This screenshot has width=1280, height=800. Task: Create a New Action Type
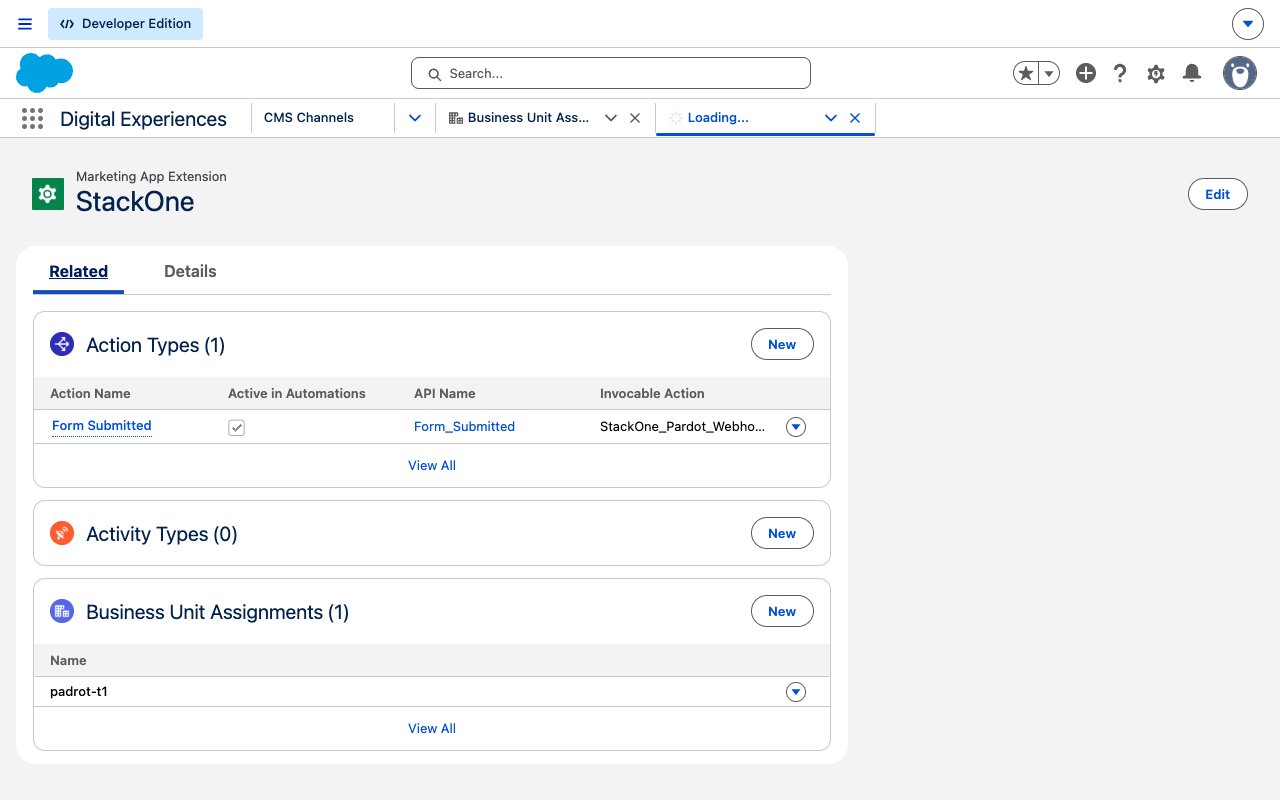[782, 345]
